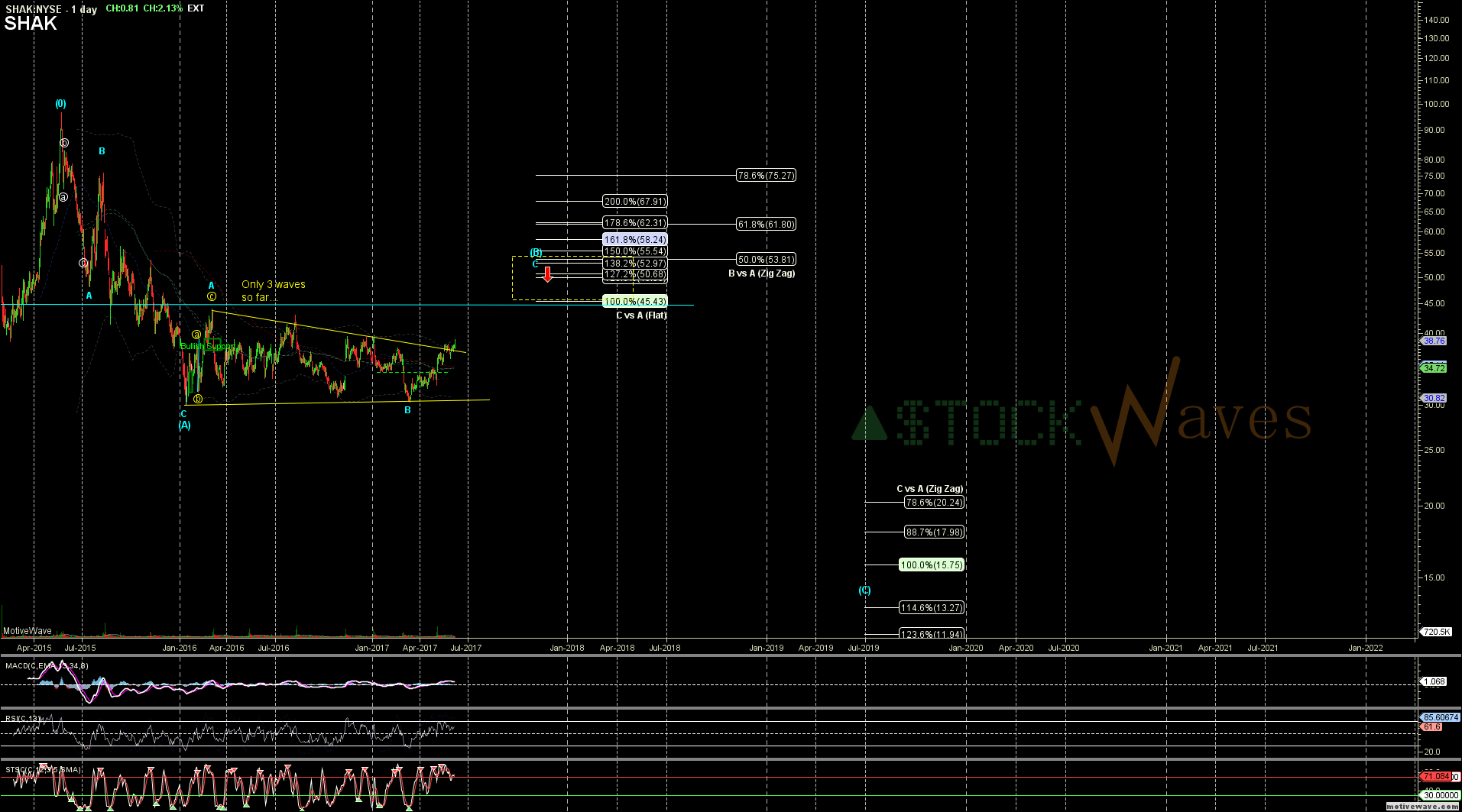Select the 61.8%(61.80) retracement label
Image resolution: width=1462 pixels, height=812 pixels.
click(766, 225)
